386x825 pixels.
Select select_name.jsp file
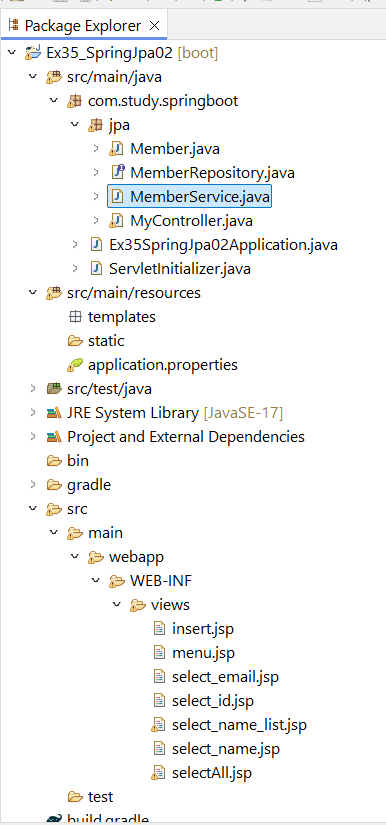pos(226,749)
